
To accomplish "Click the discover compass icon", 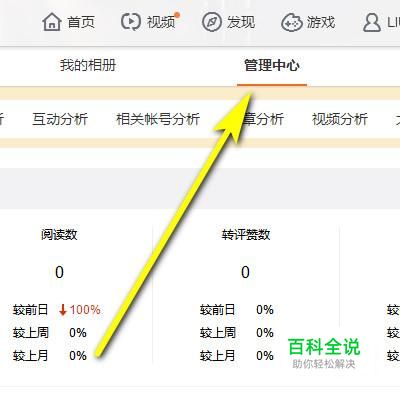I will click(212, 22).
